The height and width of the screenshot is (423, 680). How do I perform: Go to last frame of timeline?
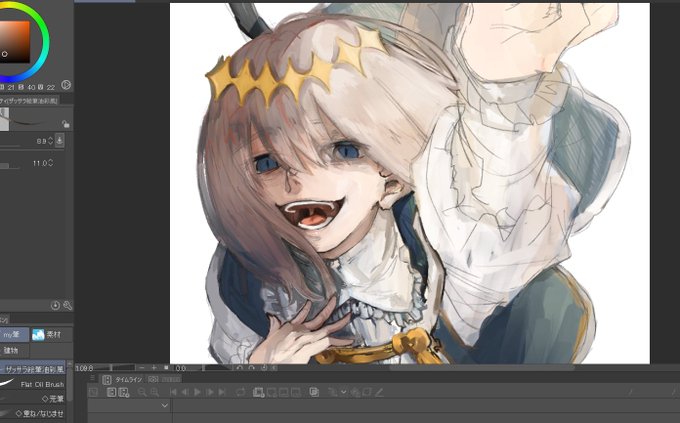(222, 393)
